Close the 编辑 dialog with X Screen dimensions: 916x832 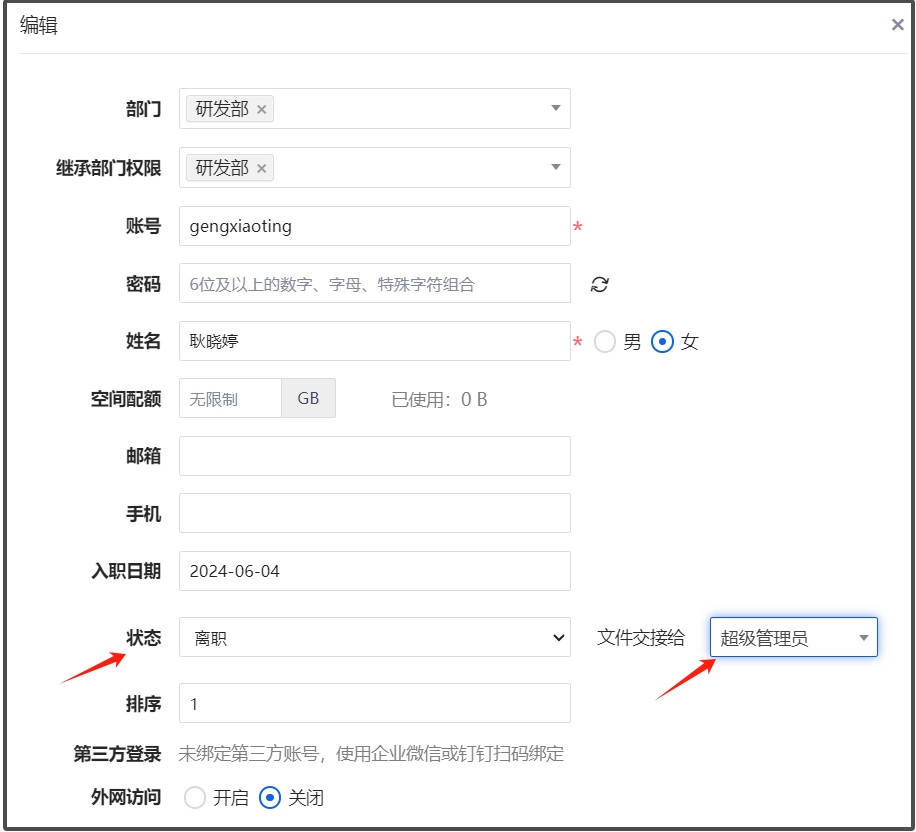[897, 26]
